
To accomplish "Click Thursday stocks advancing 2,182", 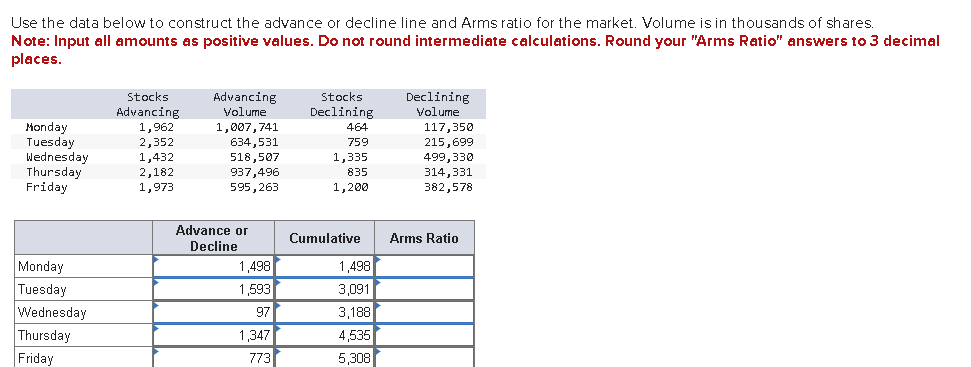I will [x=156, y=172].
